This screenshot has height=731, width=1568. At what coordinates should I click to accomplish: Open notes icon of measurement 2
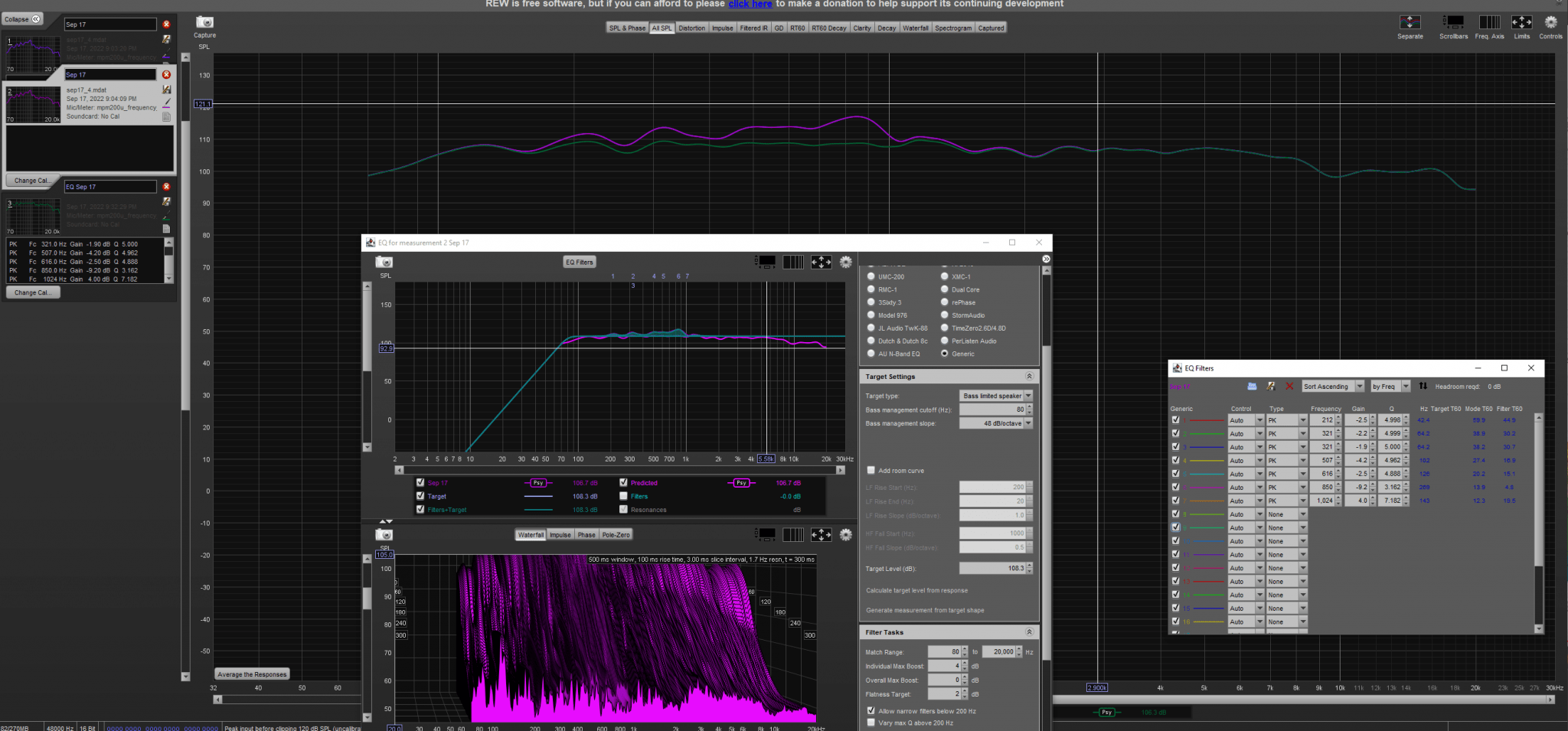[167, 116]
